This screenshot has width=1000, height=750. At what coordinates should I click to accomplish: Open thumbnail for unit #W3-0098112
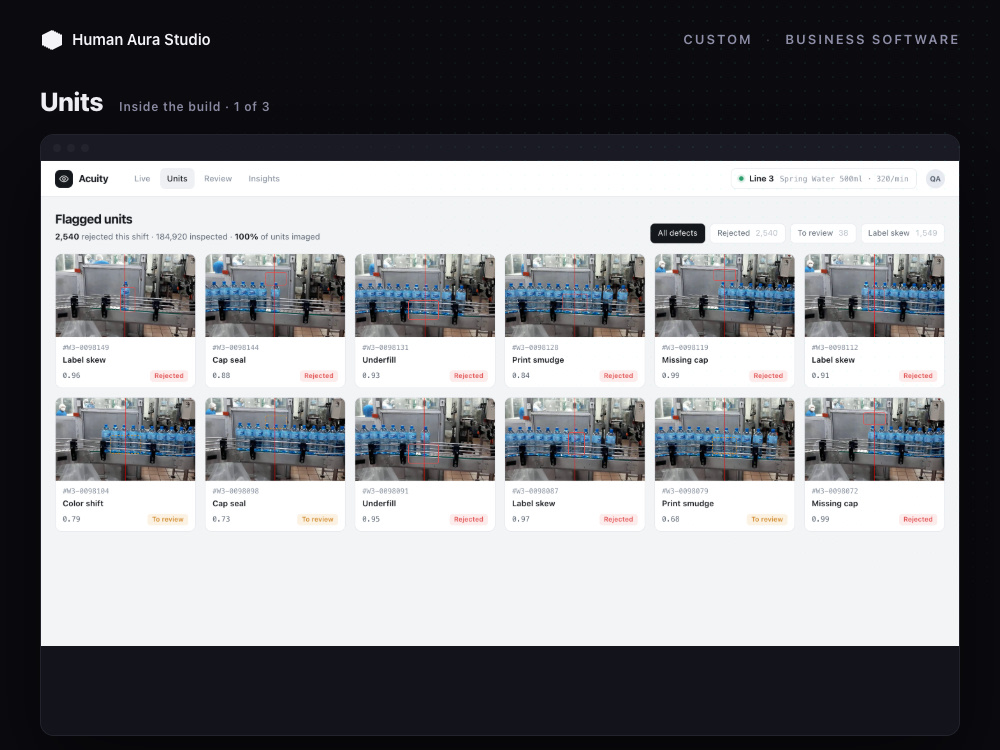point(874,295)
